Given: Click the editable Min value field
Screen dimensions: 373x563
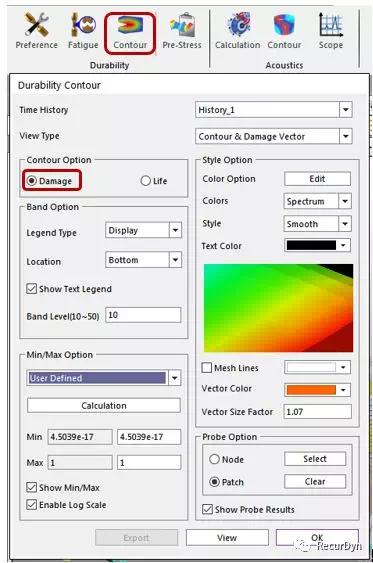Looking at the screenshot, I should tap(149, 437).
